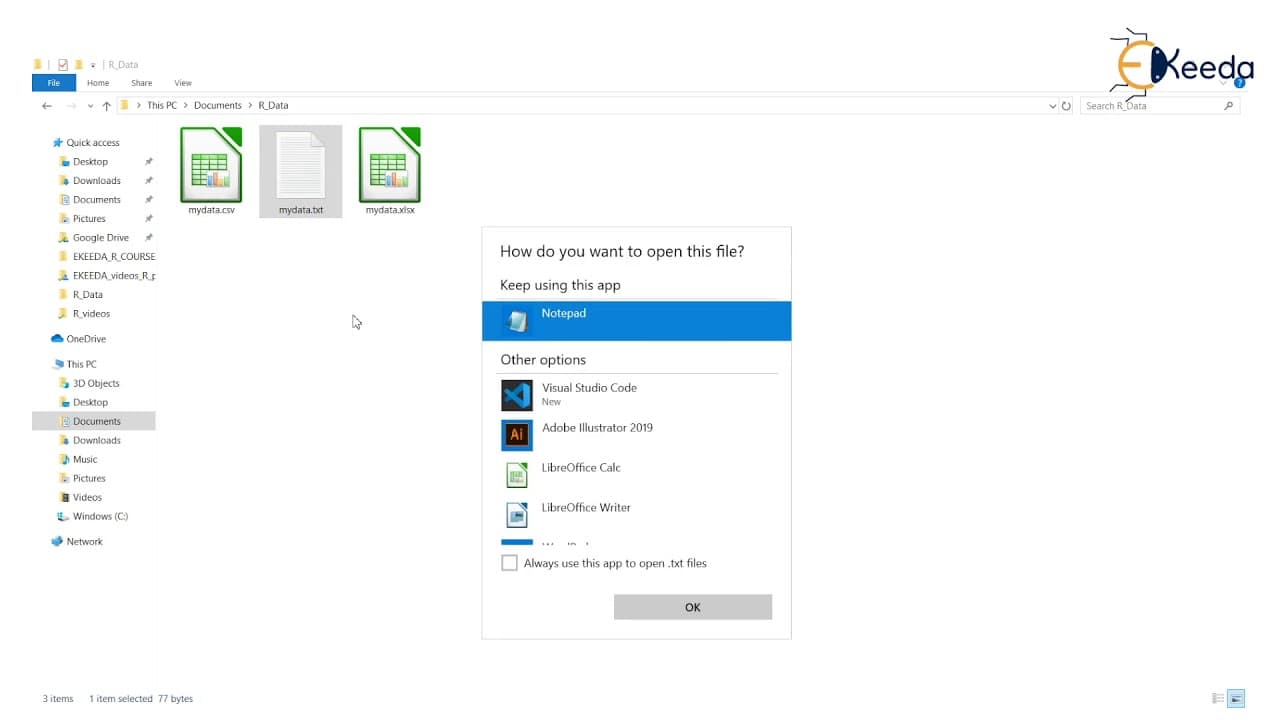Open the File menu tab
The image size is (1280, 720).
[x=54, y=83]
